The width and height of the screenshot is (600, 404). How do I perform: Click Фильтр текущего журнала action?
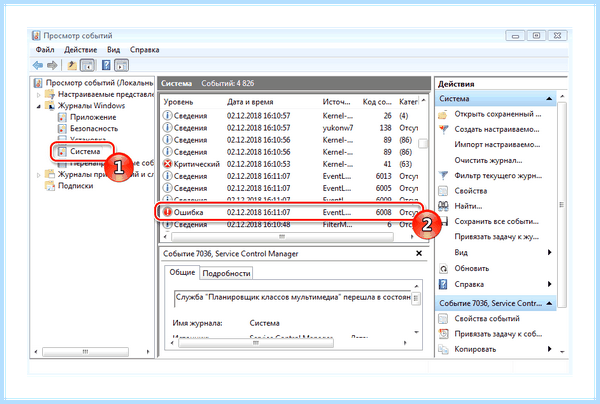498,176
